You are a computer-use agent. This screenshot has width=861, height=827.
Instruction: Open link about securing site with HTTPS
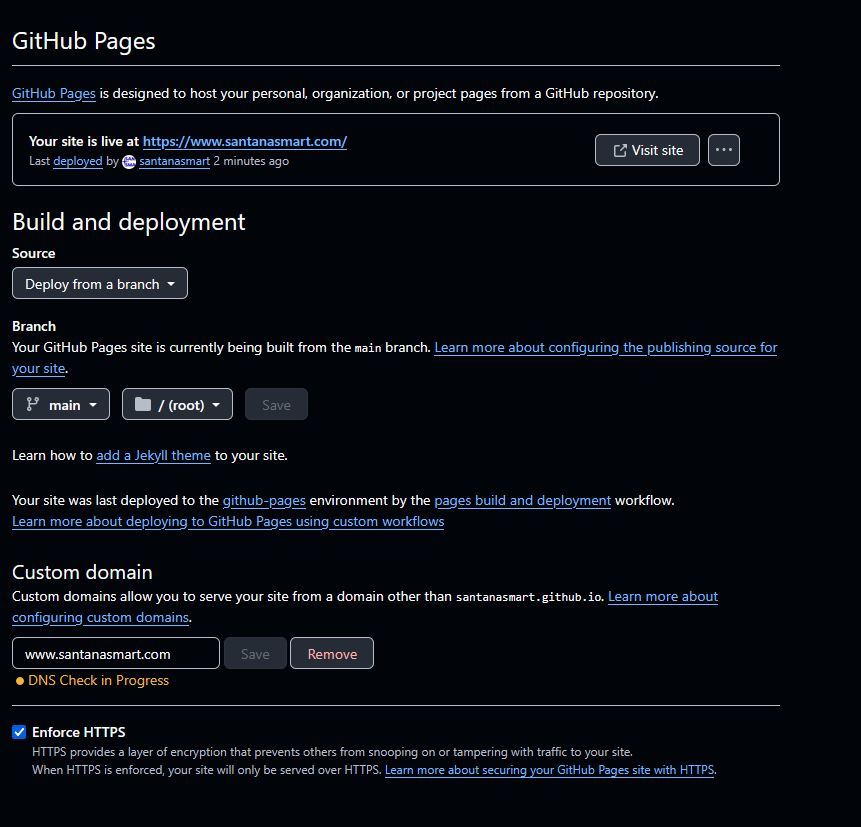[x=549, y=771]
